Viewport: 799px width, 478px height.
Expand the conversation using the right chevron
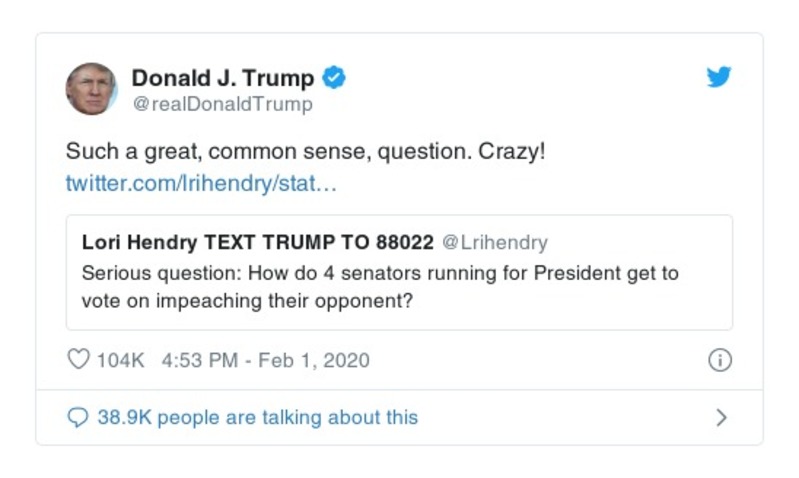[x=721, y=418]
